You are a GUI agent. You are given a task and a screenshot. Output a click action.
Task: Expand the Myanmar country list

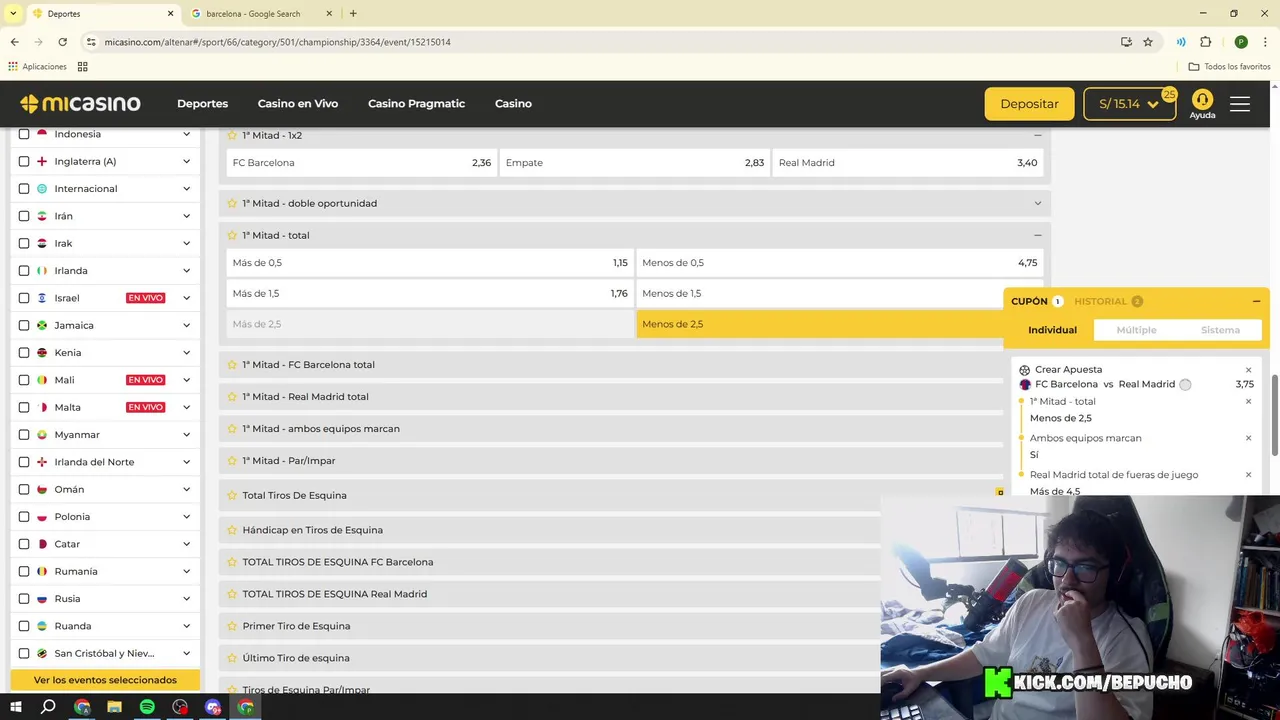tap(186, 435)
